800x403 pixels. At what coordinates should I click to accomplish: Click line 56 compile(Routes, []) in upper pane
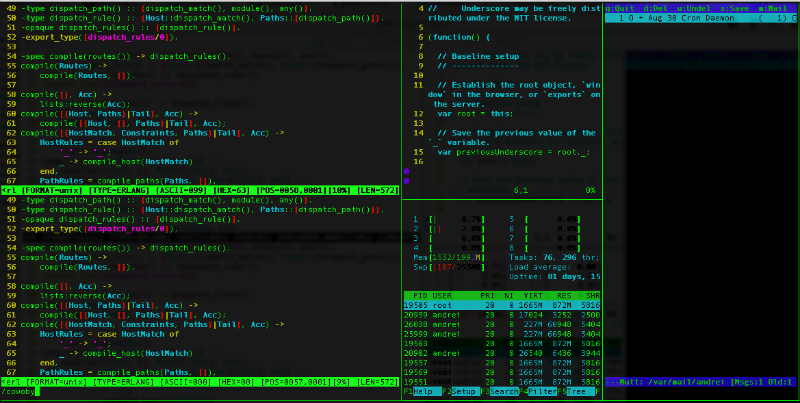[88, 75]
